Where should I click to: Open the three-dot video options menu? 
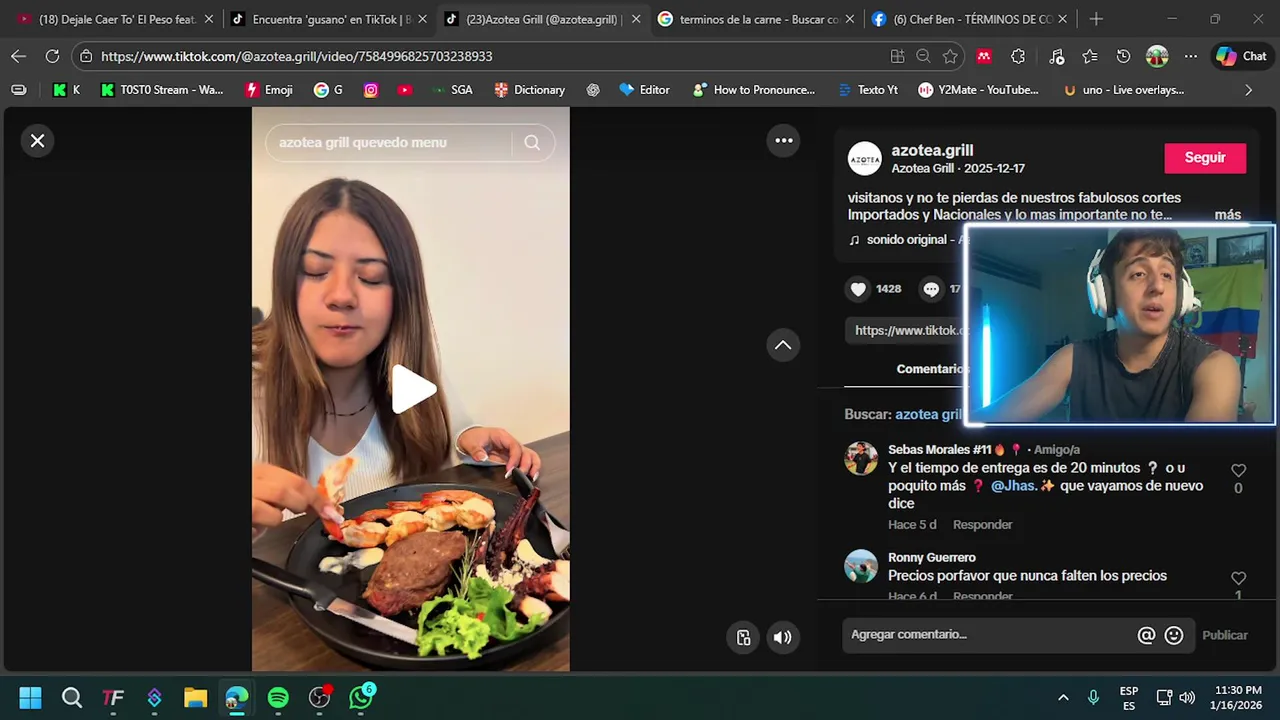click(x=784, y=141)
